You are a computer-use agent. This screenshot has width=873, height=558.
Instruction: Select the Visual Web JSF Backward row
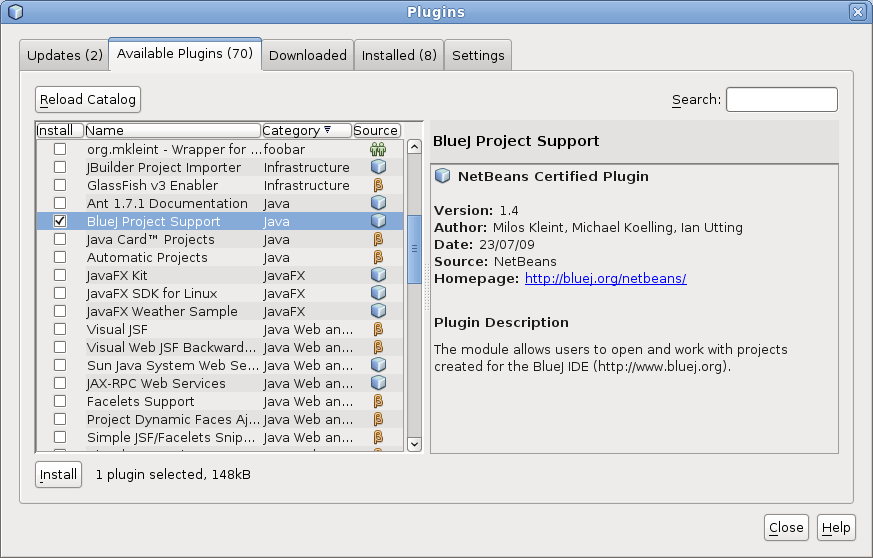[220, 347]
